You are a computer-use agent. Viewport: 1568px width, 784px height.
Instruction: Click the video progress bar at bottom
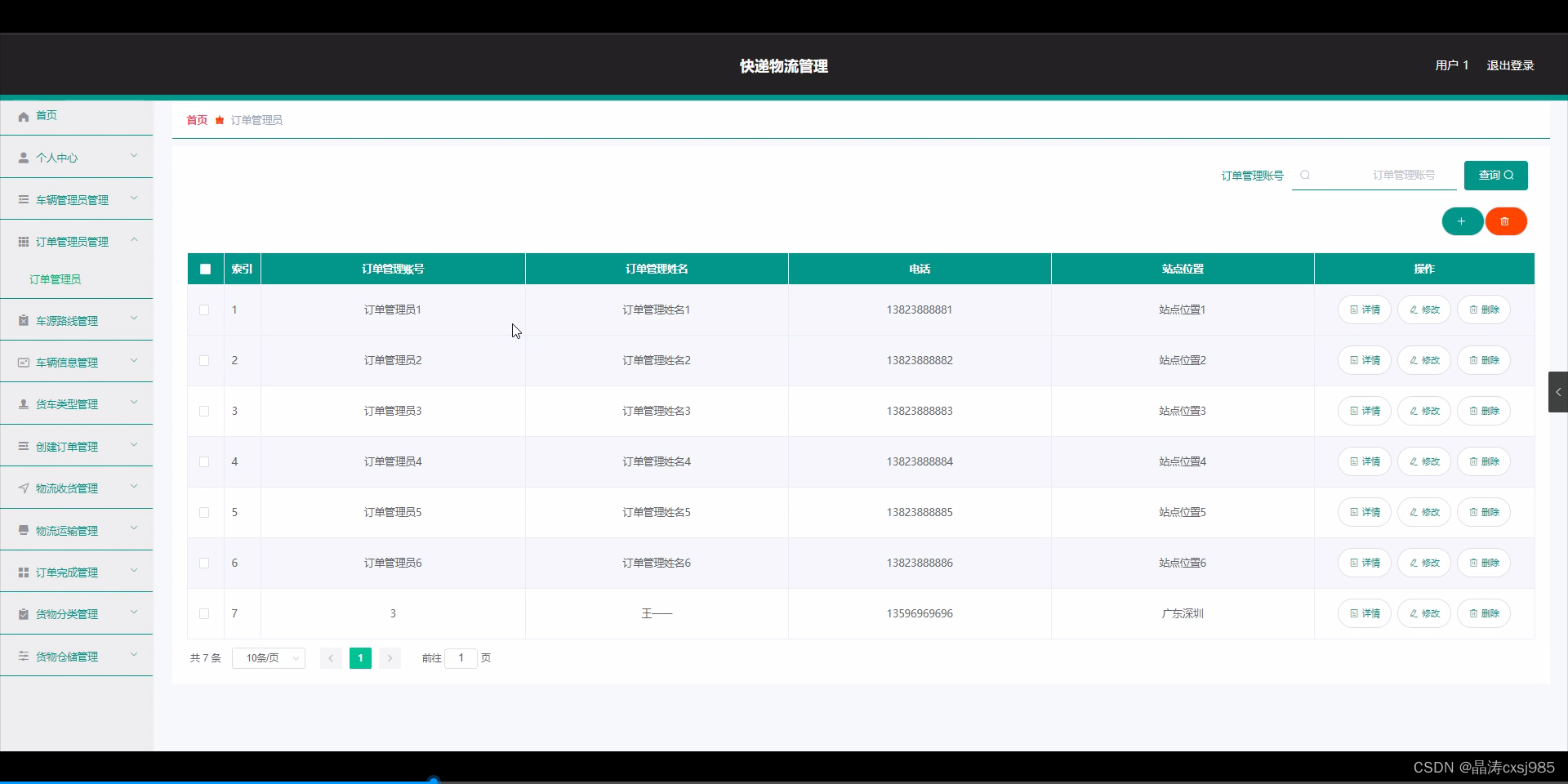point(784,781)
